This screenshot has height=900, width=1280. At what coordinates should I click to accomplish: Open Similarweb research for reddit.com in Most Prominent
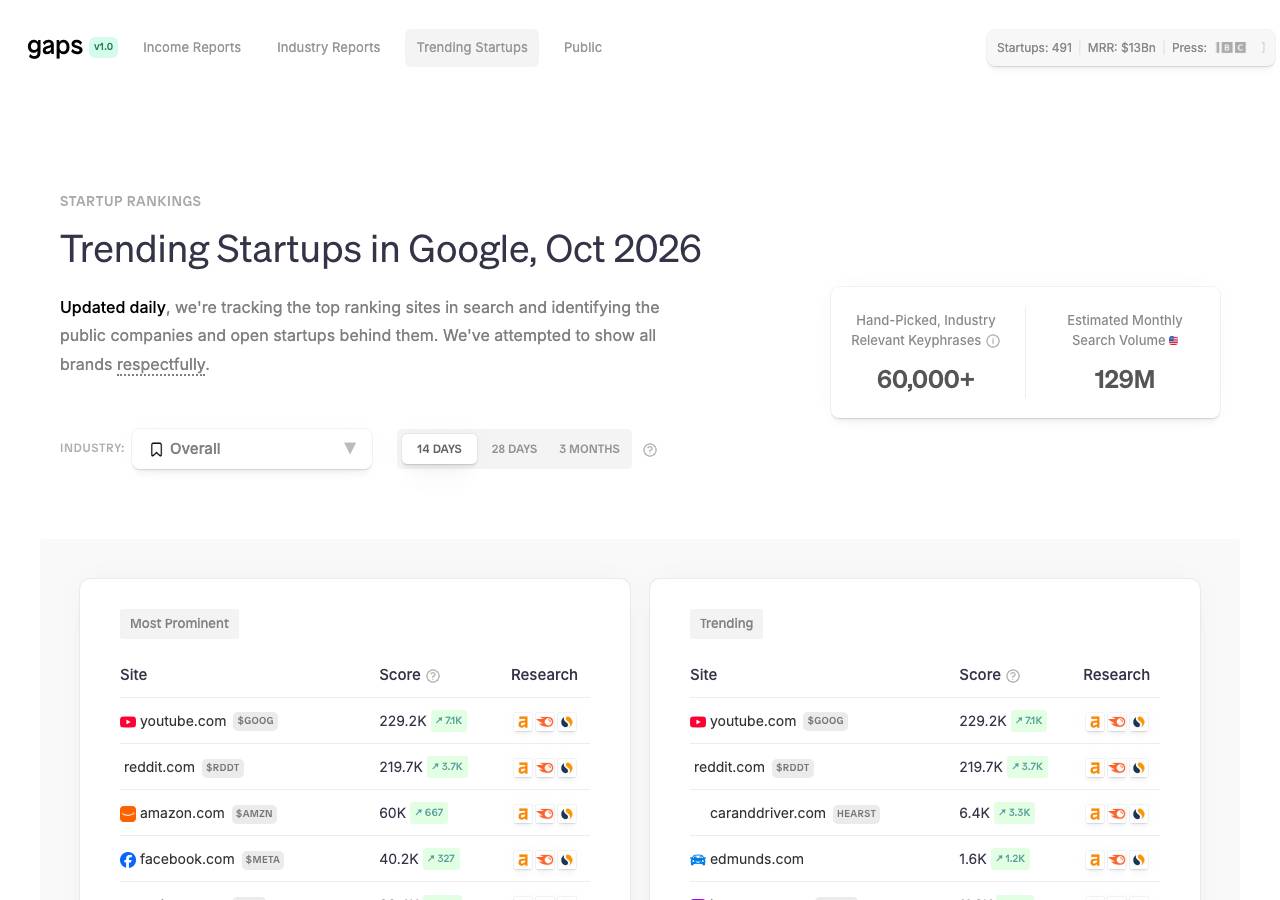(x=567, y=767)
